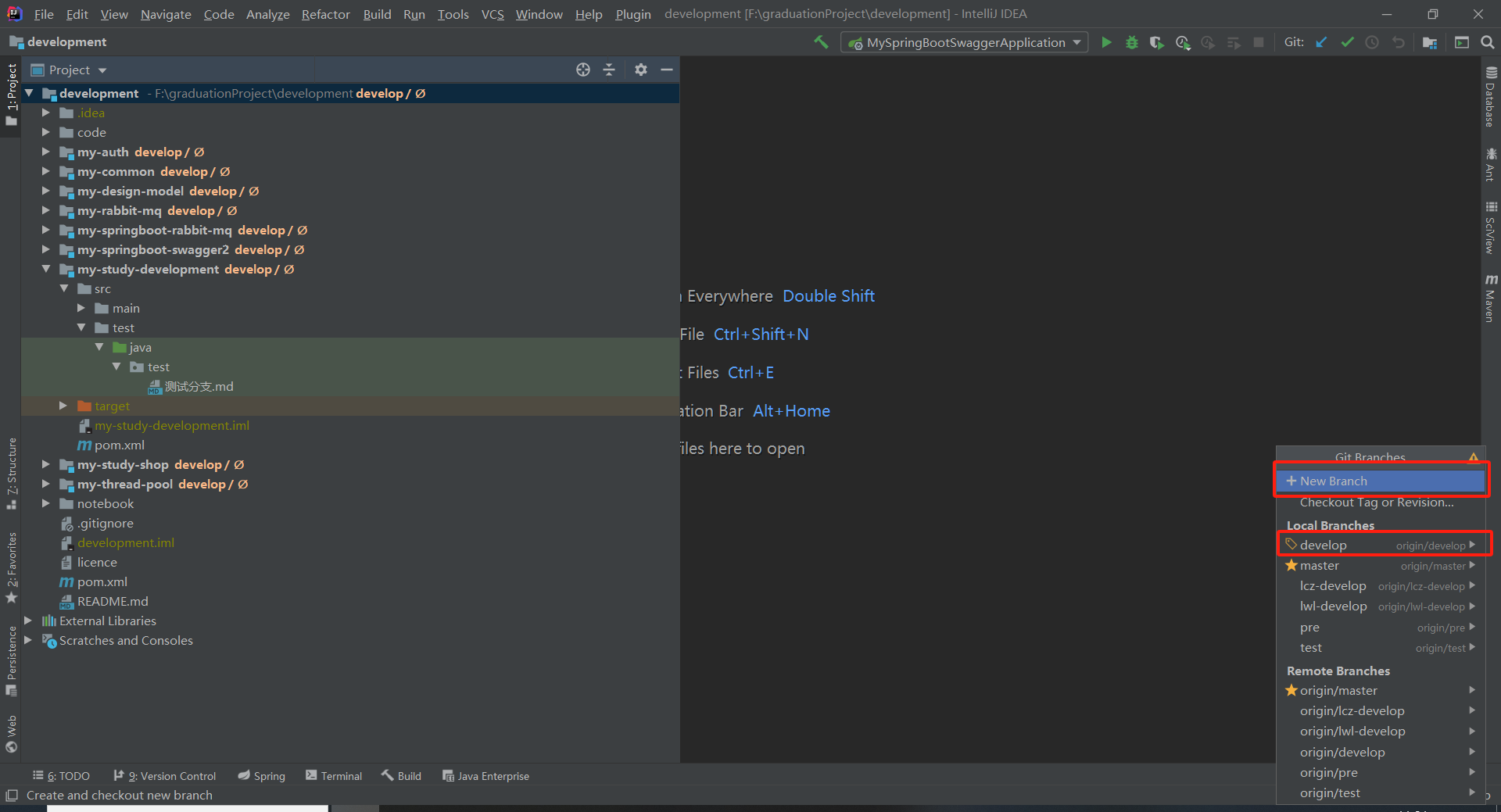The height and width of the screenshot is (812, 1501).
Task: Open the VCS menu
Action: pos(493,14)
